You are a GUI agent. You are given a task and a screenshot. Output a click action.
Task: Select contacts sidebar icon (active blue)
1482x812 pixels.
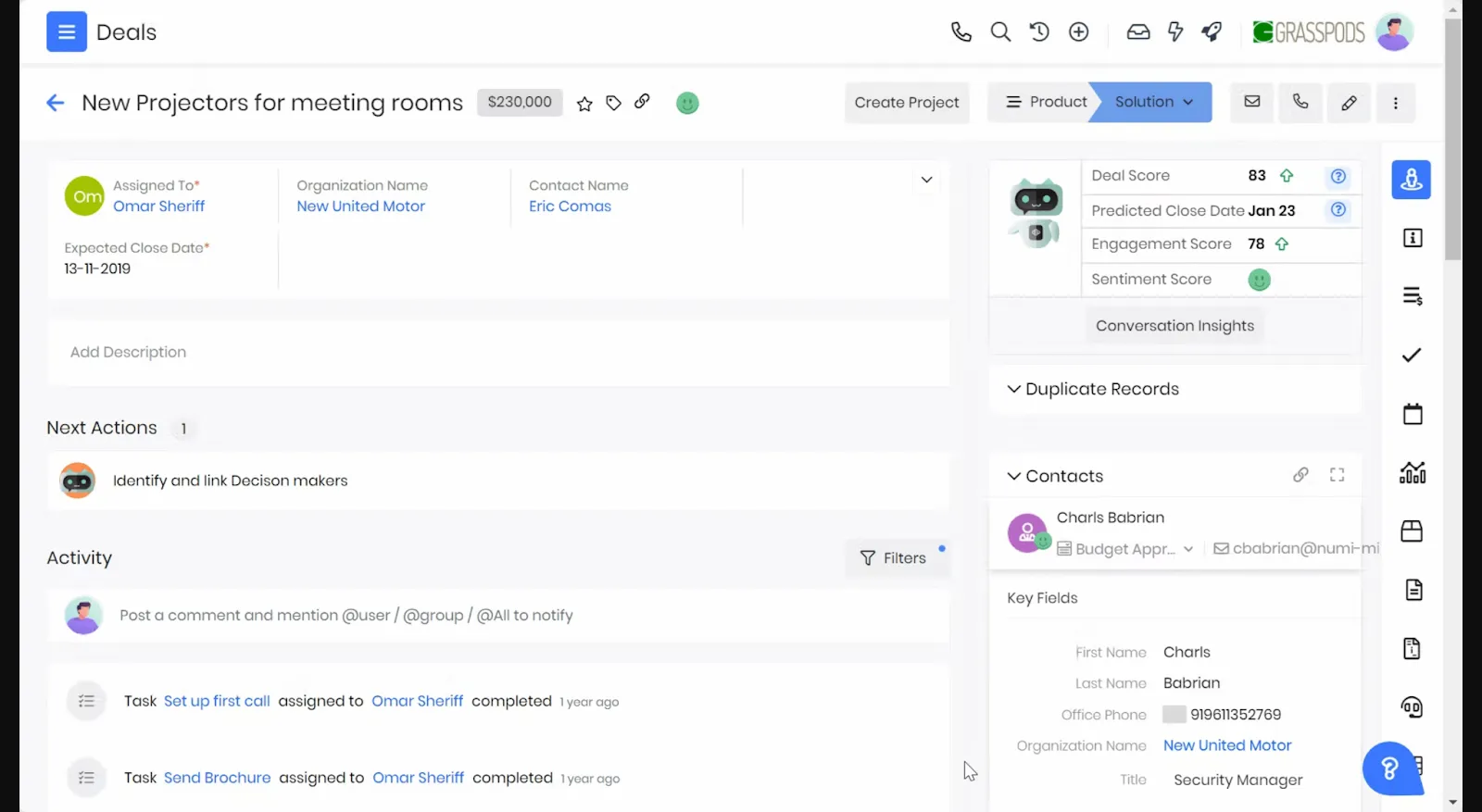click(1412, 180)
